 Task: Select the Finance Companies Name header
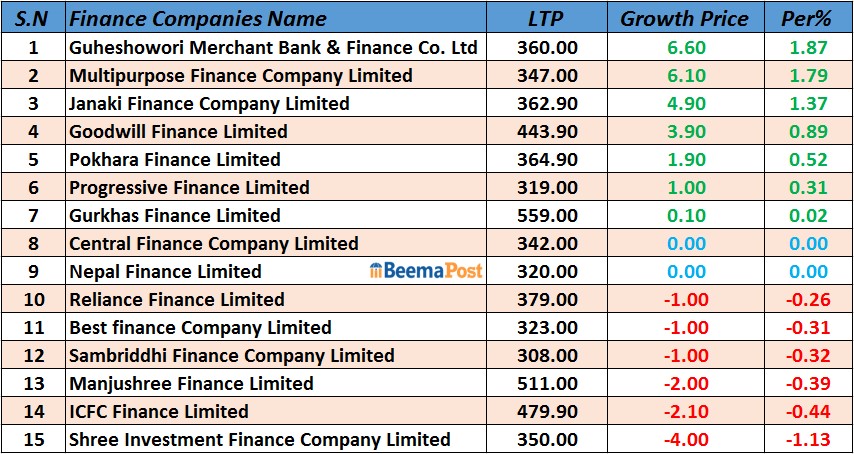coord(198,18)
